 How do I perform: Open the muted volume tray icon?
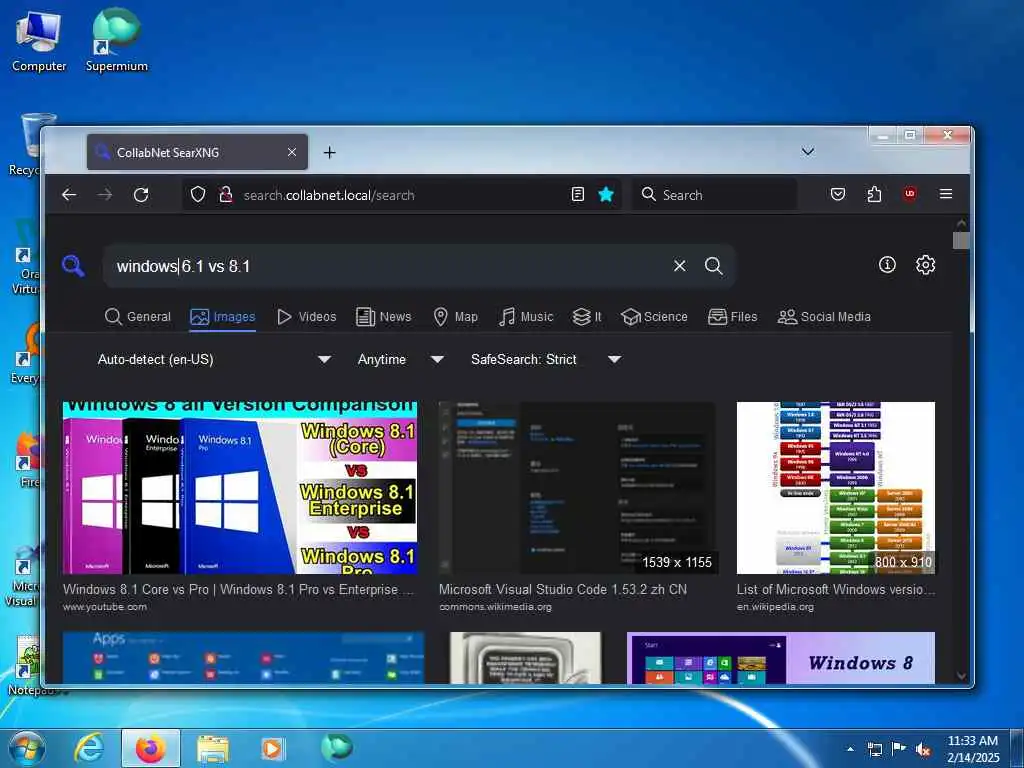923,749
